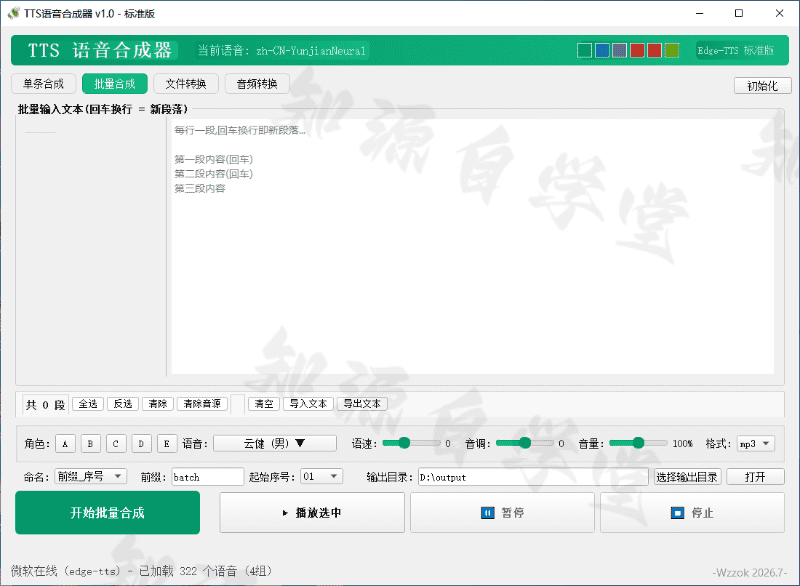Minimize the TTS语音合成器 window
The width and height of the screenshot is (800, 586).
(699, 13)
